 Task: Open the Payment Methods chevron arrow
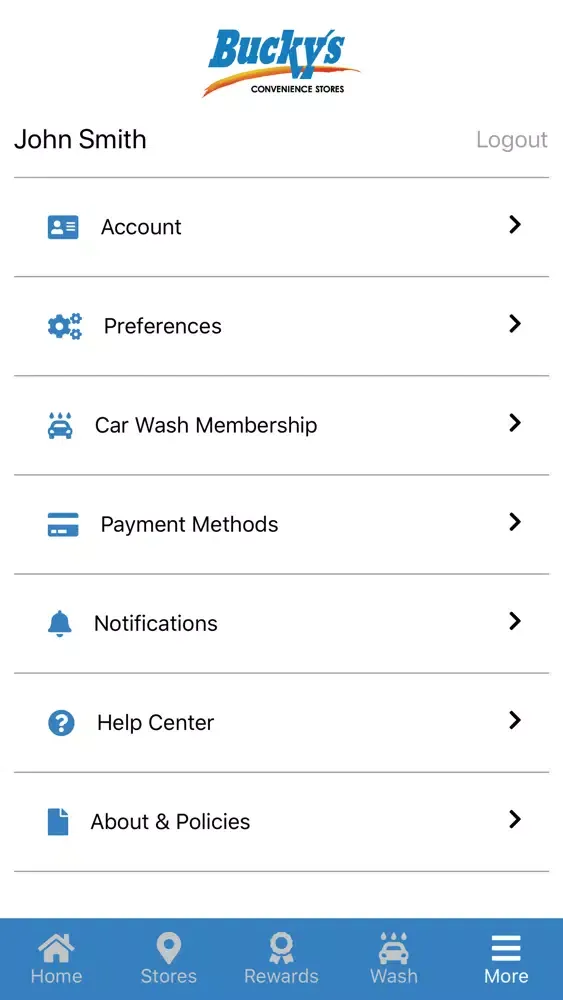[x=515, y=522]
